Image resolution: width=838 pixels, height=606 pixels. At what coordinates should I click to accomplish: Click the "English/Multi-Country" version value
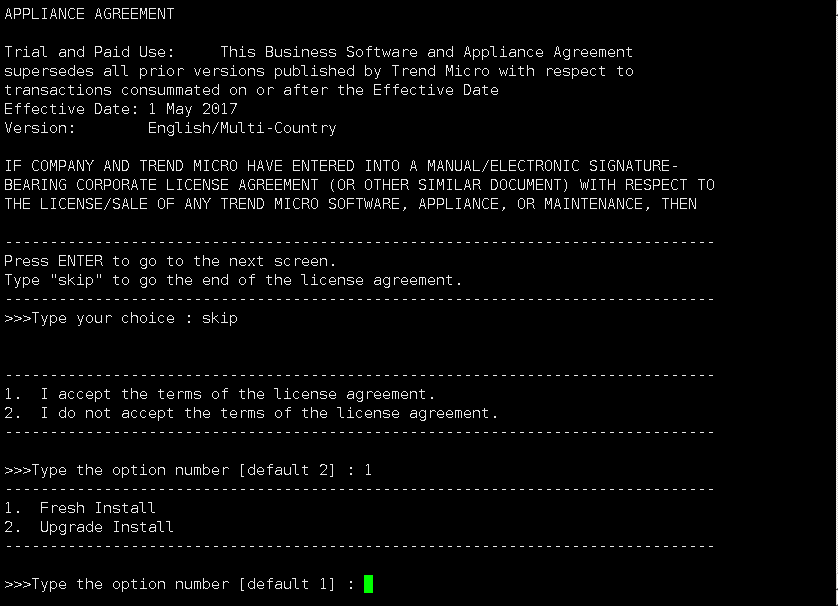(x=242, y=128)
